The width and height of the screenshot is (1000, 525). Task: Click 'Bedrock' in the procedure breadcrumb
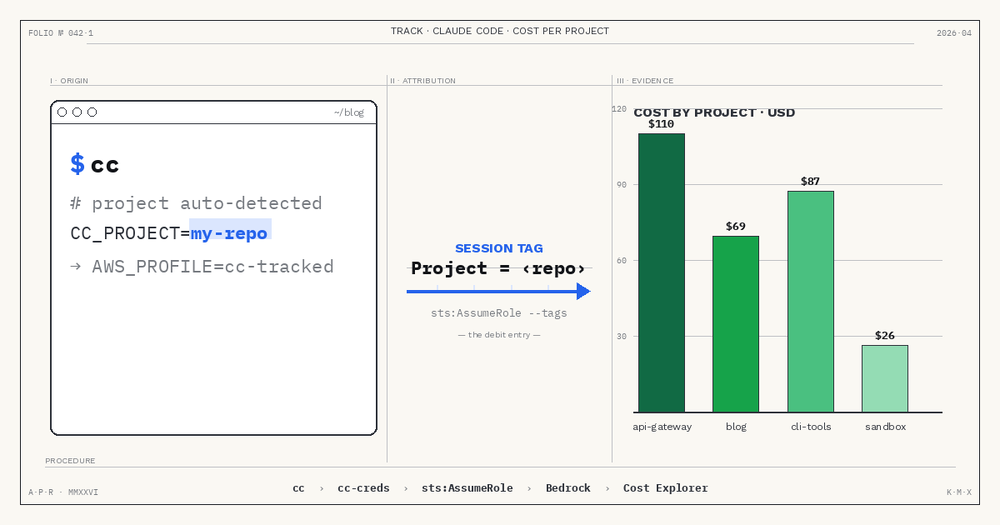pos(568,488)
